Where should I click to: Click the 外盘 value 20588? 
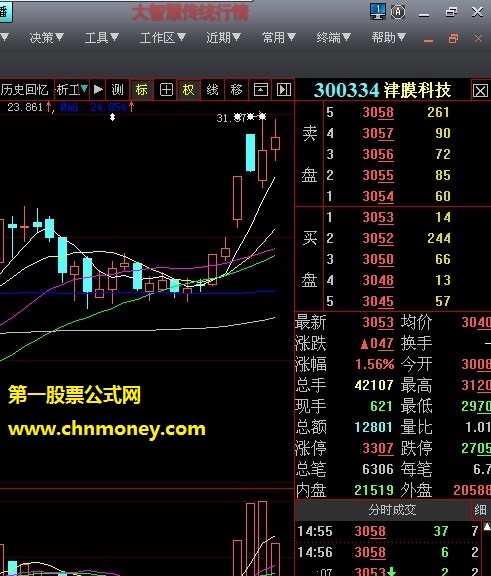point(472,490)
